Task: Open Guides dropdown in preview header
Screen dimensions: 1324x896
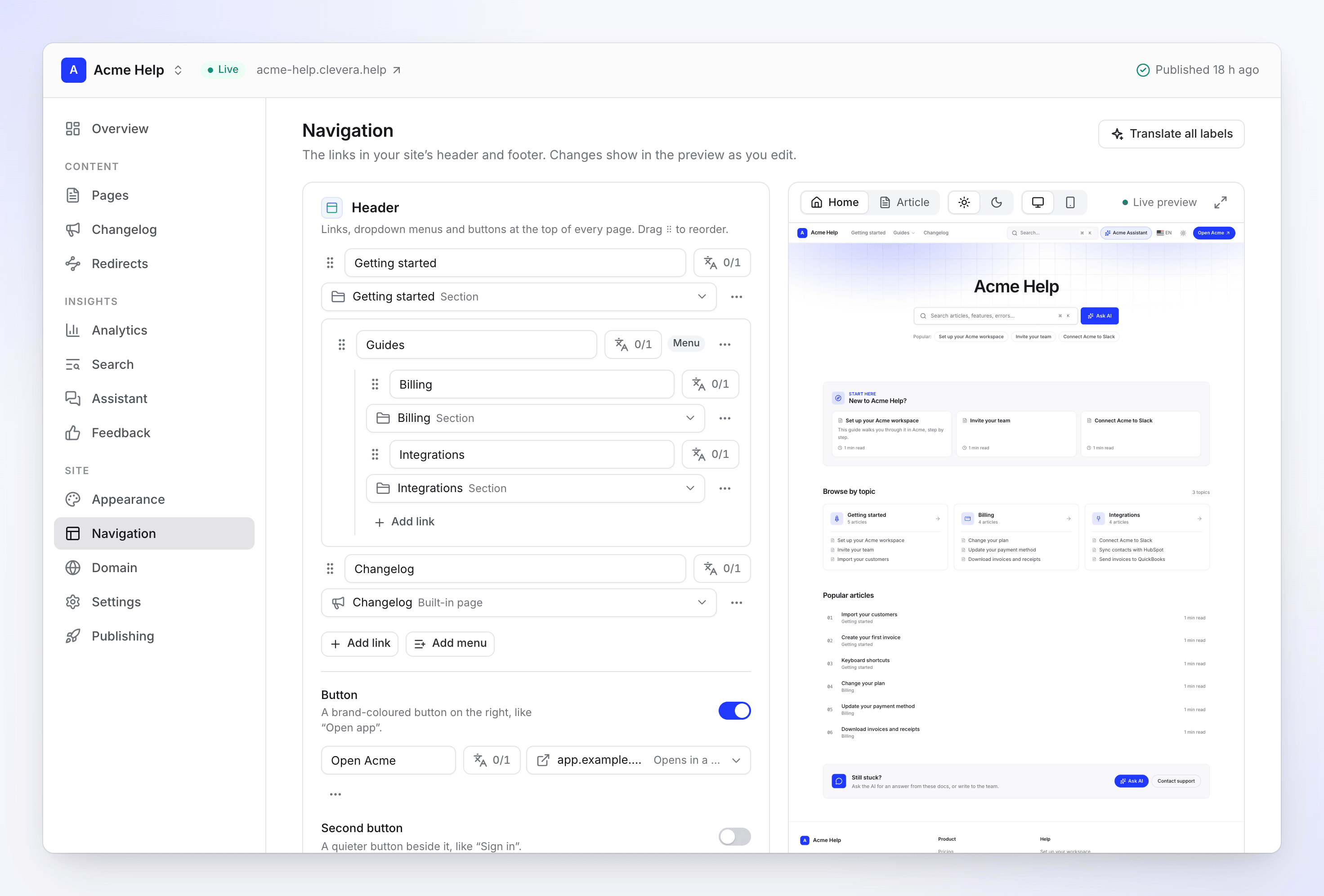Action: (x=904, y=233)
